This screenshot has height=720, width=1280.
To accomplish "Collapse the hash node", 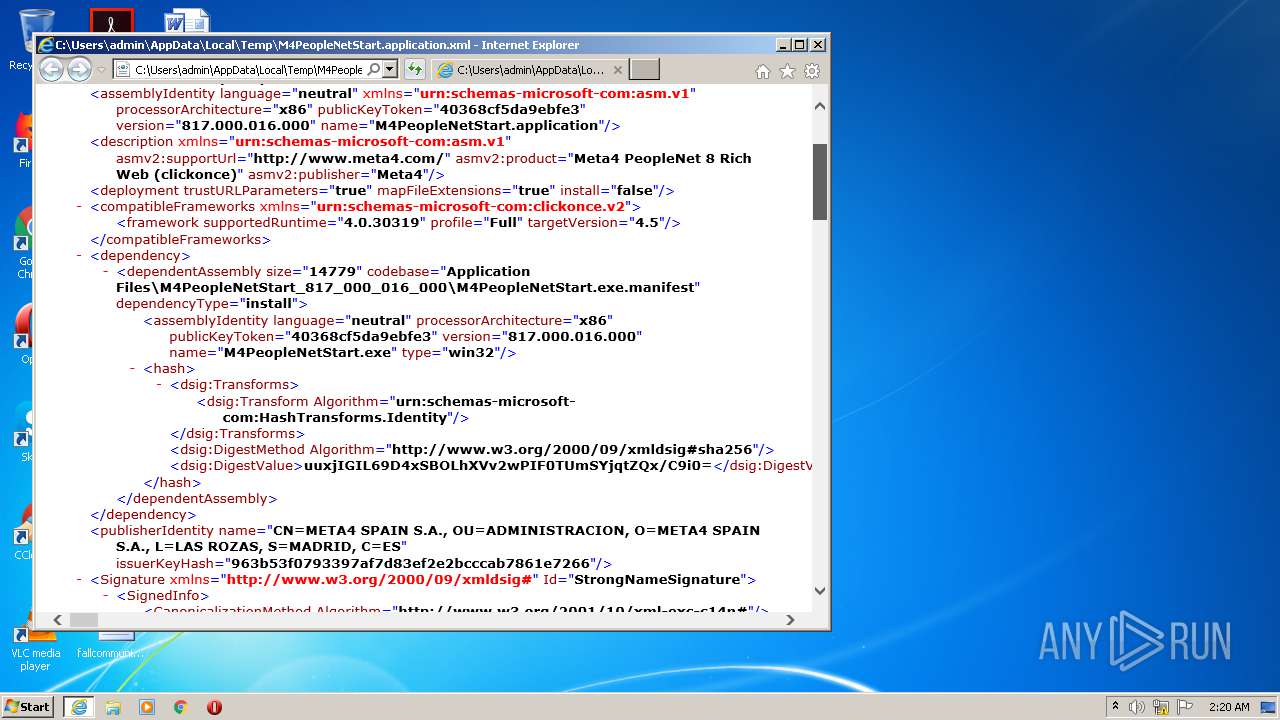I will (133, 369).
